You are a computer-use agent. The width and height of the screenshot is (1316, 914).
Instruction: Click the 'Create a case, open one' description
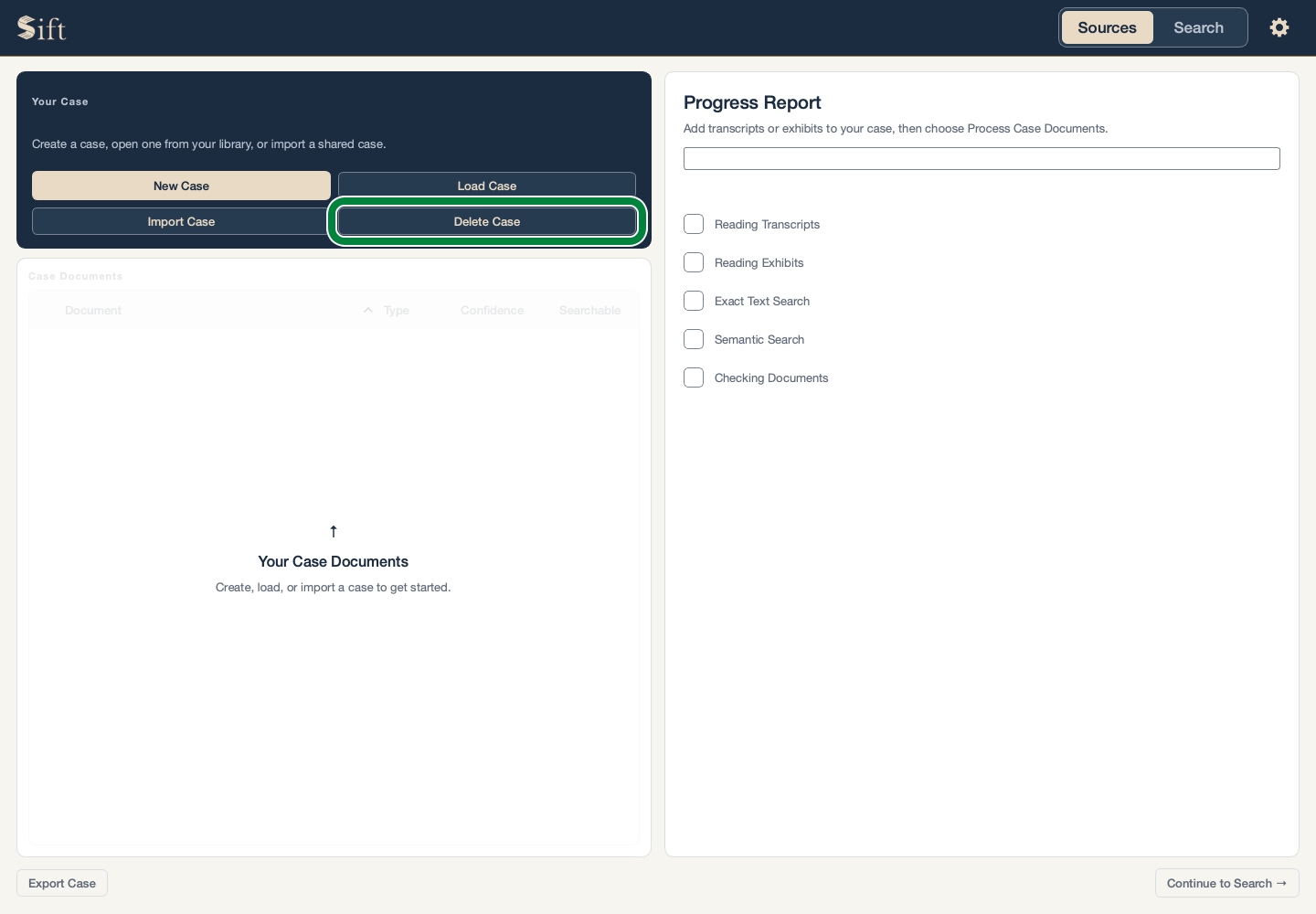click(x=208, y=144)
